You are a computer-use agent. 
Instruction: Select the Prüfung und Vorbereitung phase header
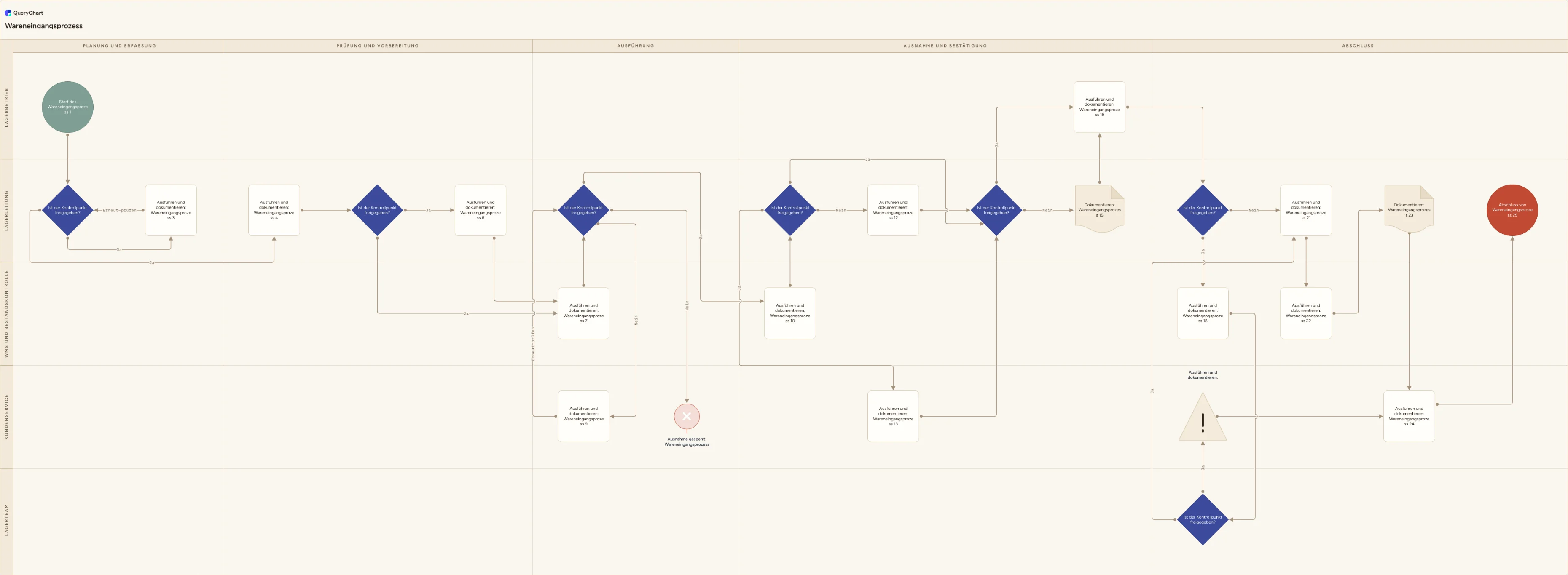377,45
